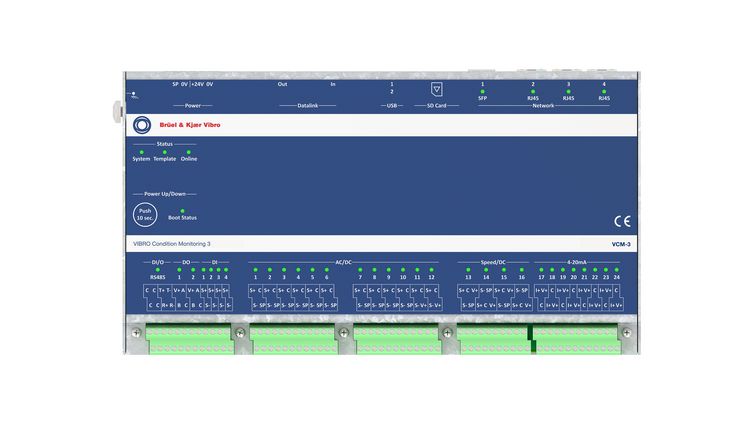The image size is (750, 421).
Task: Click the DI/O group heading
Action: (x=158, y=263)
